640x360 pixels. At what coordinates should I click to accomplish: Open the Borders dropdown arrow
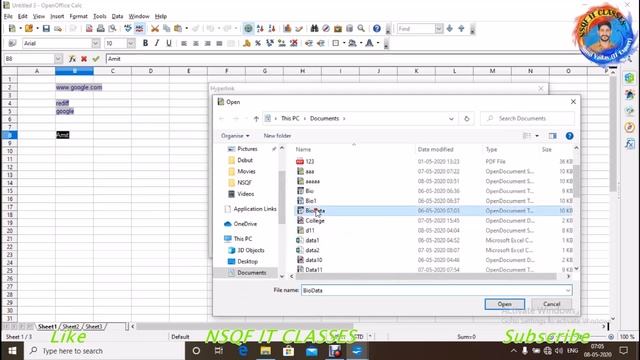pyautogui.click(x=344, y=43)
